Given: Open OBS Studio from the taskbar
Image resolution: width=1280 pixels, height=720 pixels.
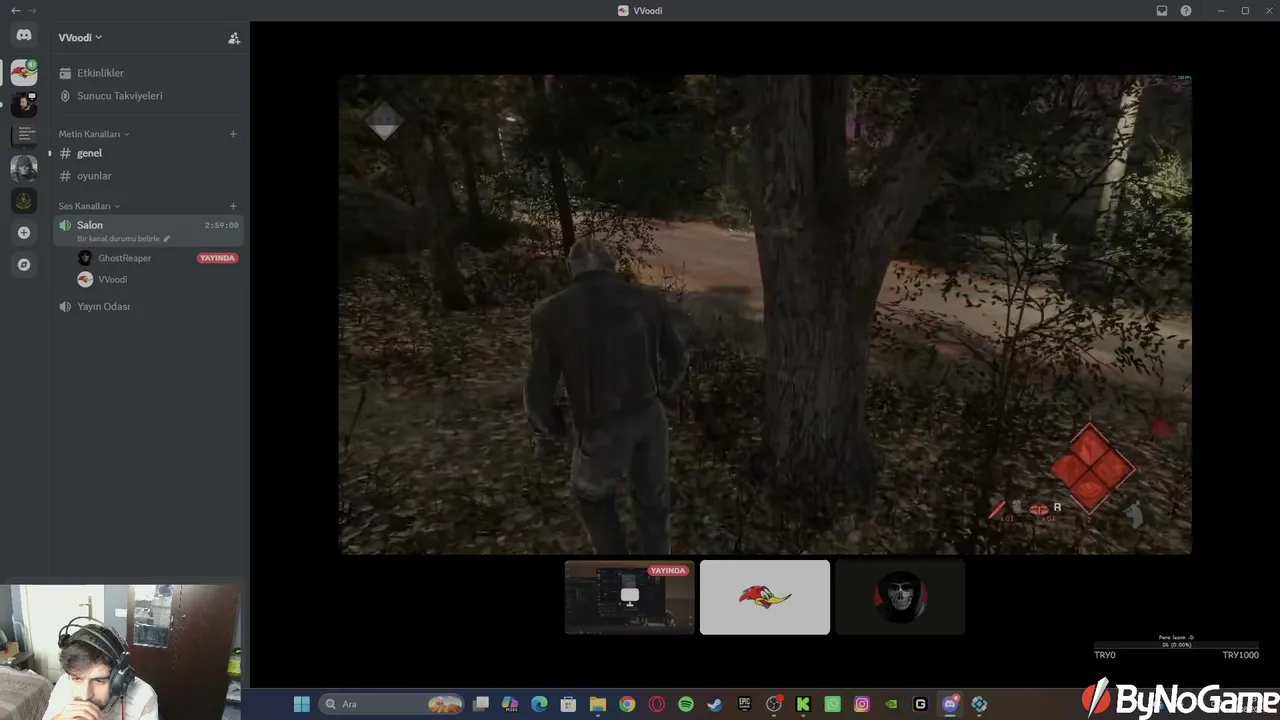Looking at the screenshot, I should tap(774, 704).
